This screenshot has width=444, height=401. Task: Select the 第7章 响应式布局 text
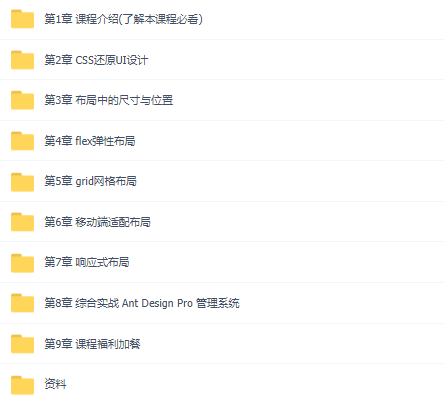tap(87, 262)
